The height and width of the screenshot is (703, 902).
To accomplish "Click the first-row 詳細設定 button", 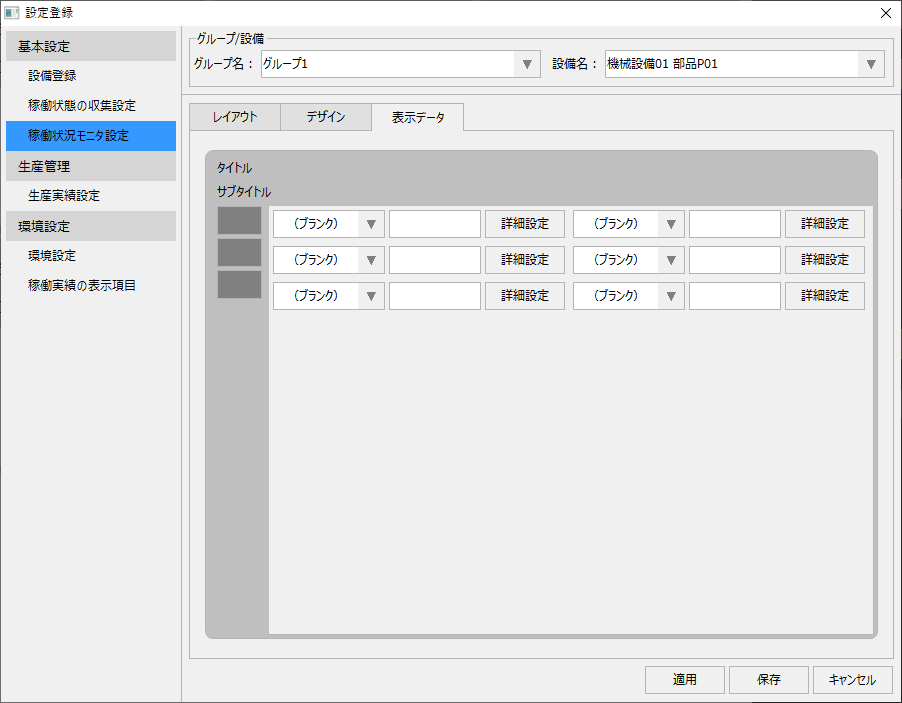I will point(525,223).
